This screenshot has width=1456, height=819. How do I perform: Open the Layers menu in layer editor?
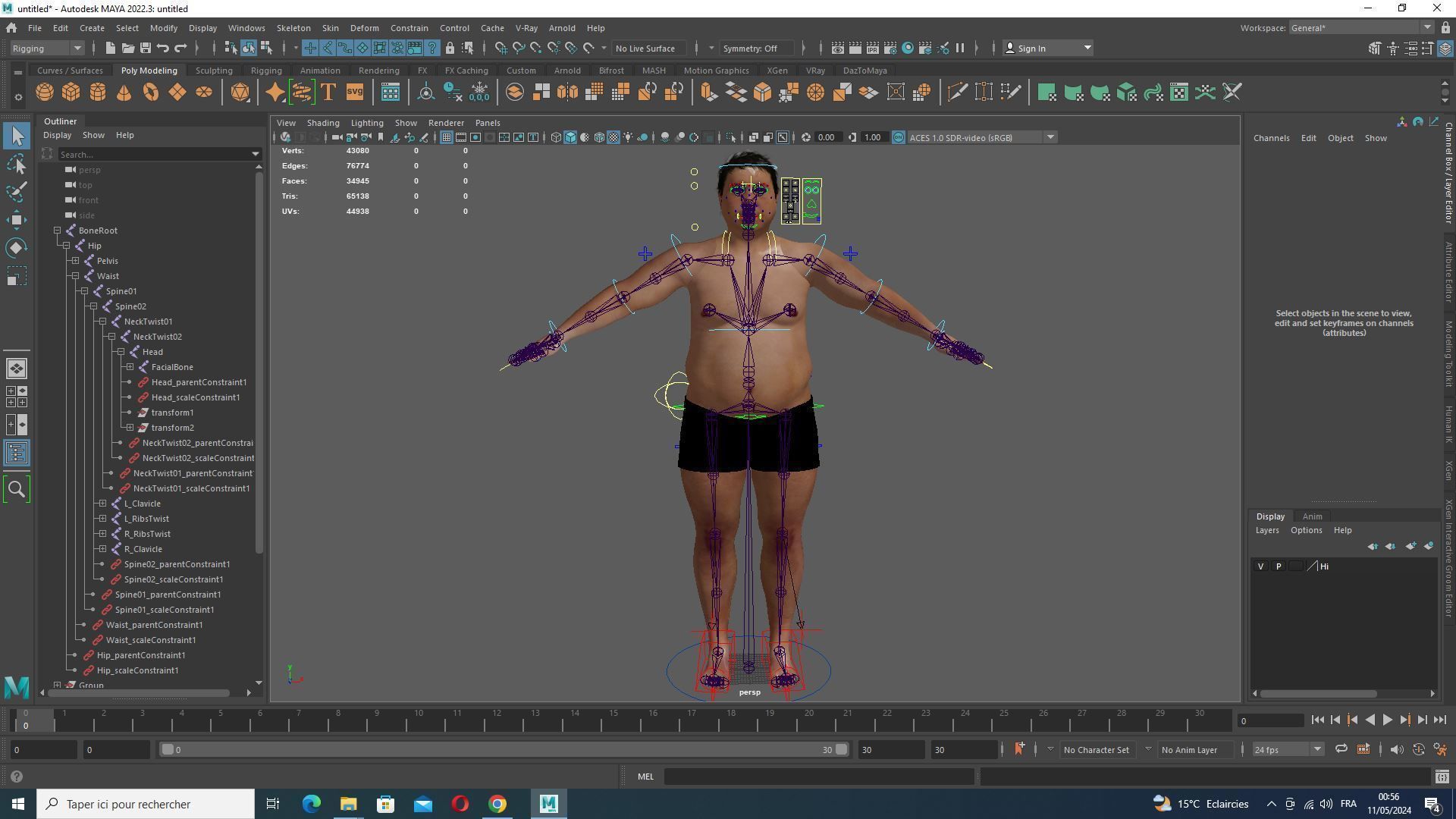(1267, 531)
